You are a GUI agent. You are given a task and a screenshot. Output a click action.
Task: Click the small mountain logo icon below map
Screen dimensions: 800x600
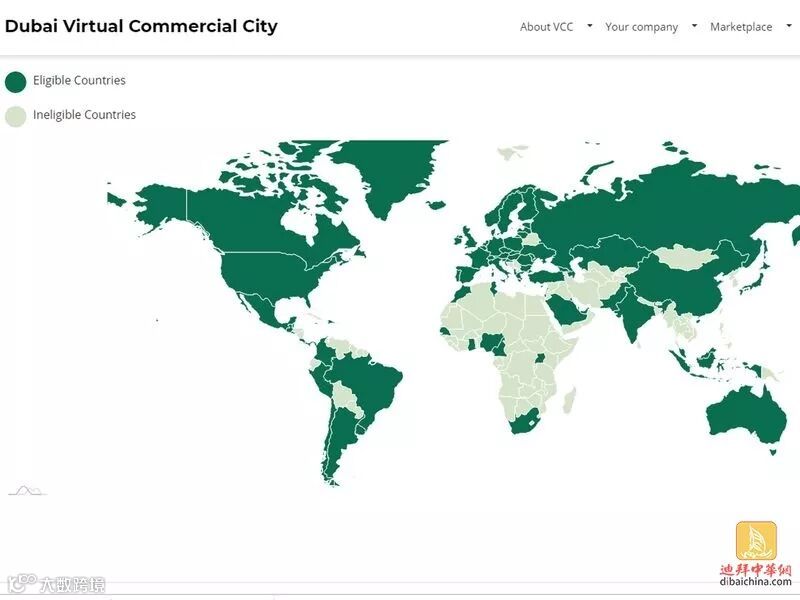click(x=28, y=491)
